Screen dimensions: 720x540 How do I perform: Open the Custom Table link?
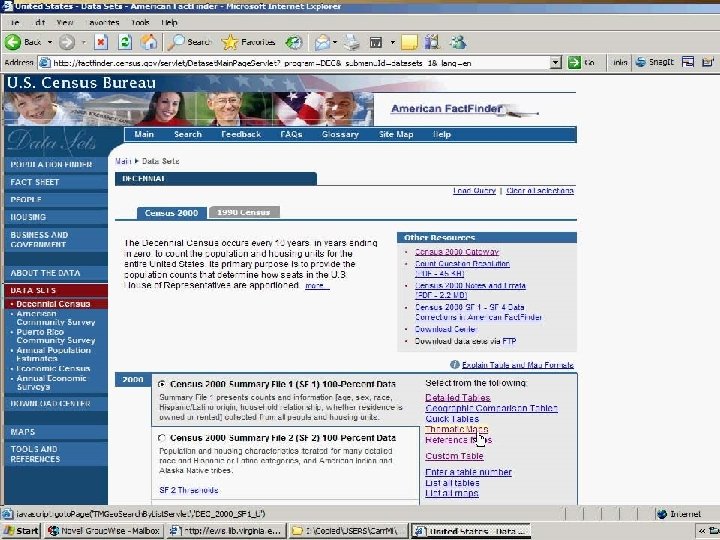454,456
